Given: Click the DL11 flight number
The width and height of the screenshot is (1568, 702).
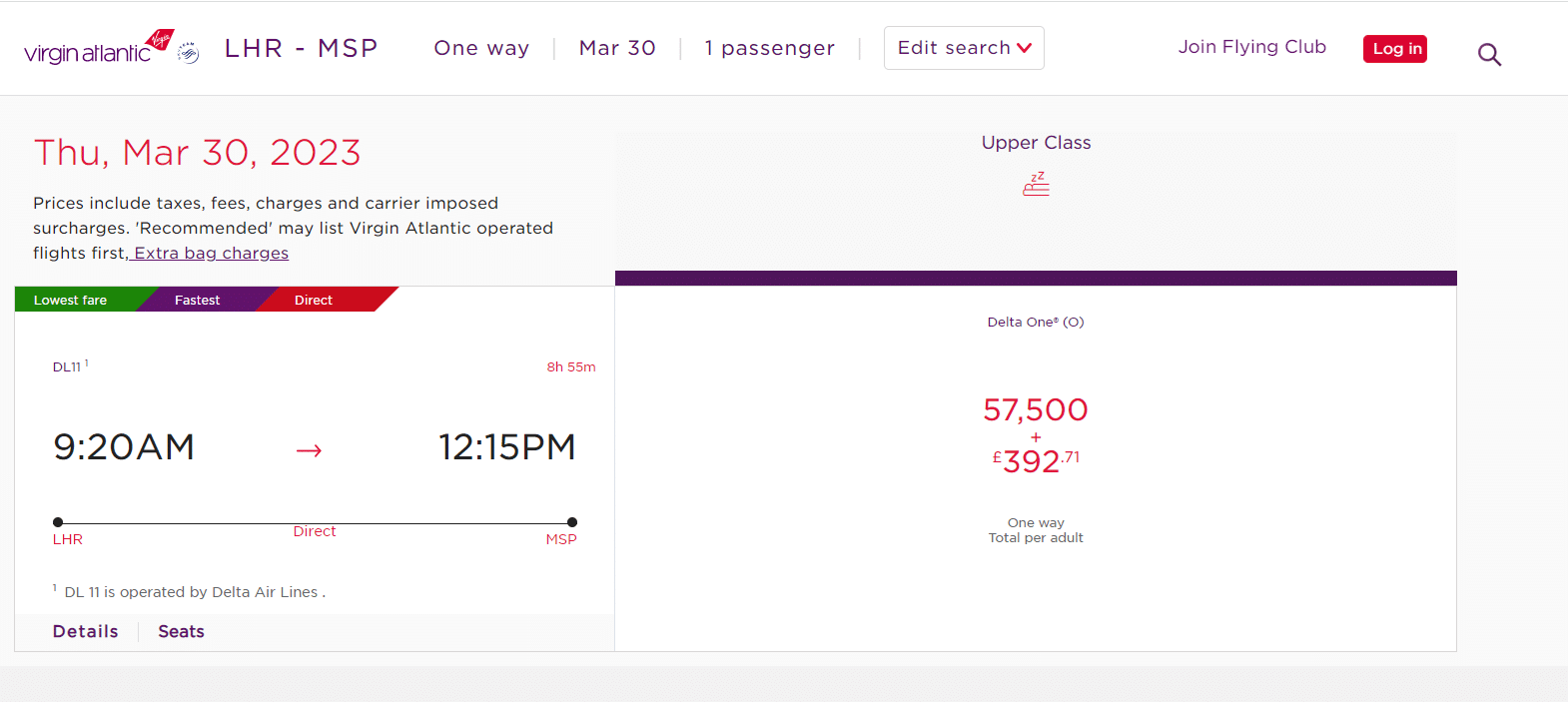Looking at the screenshot, I should point(67,367).
